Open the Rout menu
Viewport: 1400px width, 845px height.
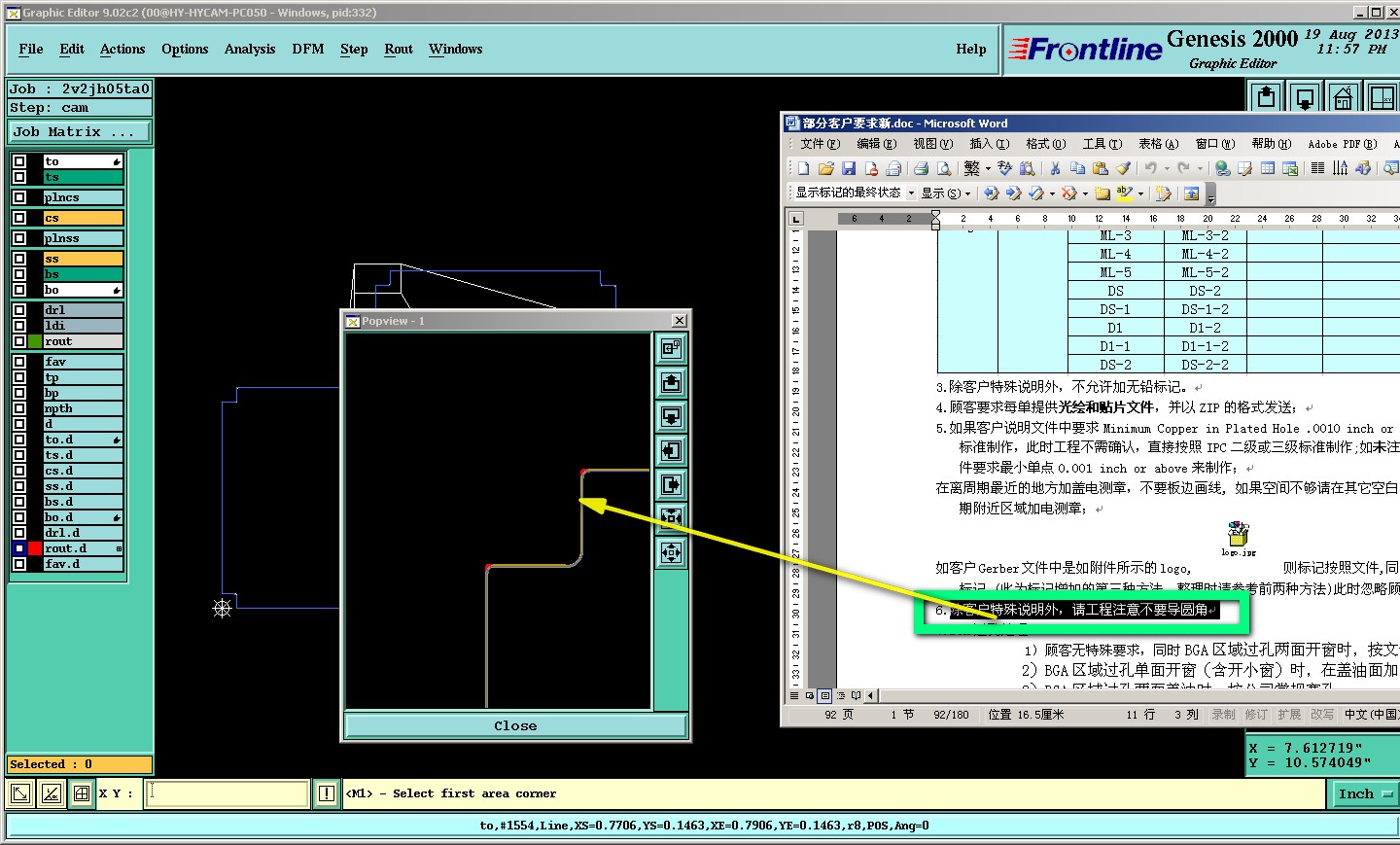point(399,49)
